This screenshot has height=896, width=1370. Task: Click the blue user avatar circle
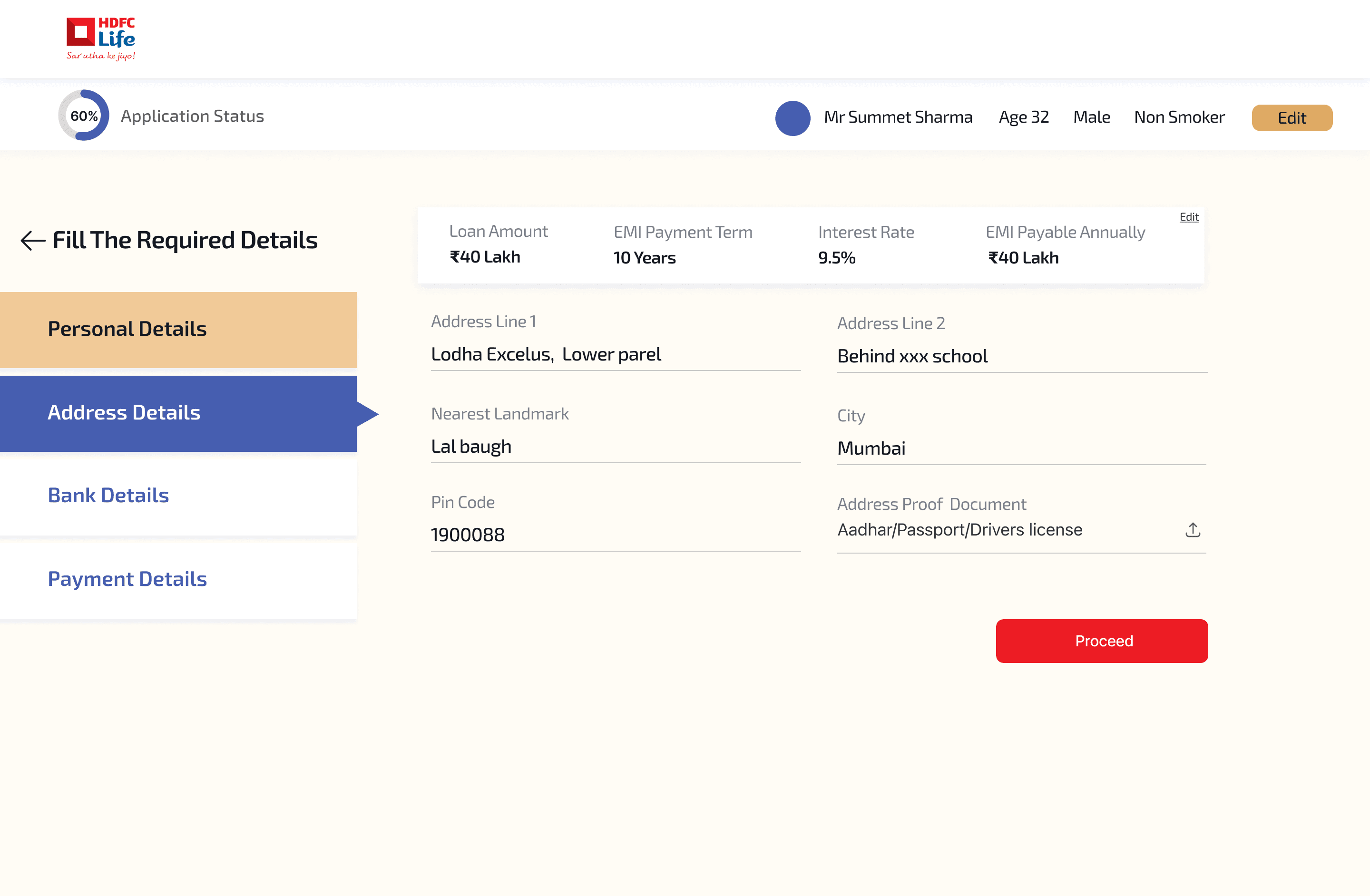(x=793, y=118)
